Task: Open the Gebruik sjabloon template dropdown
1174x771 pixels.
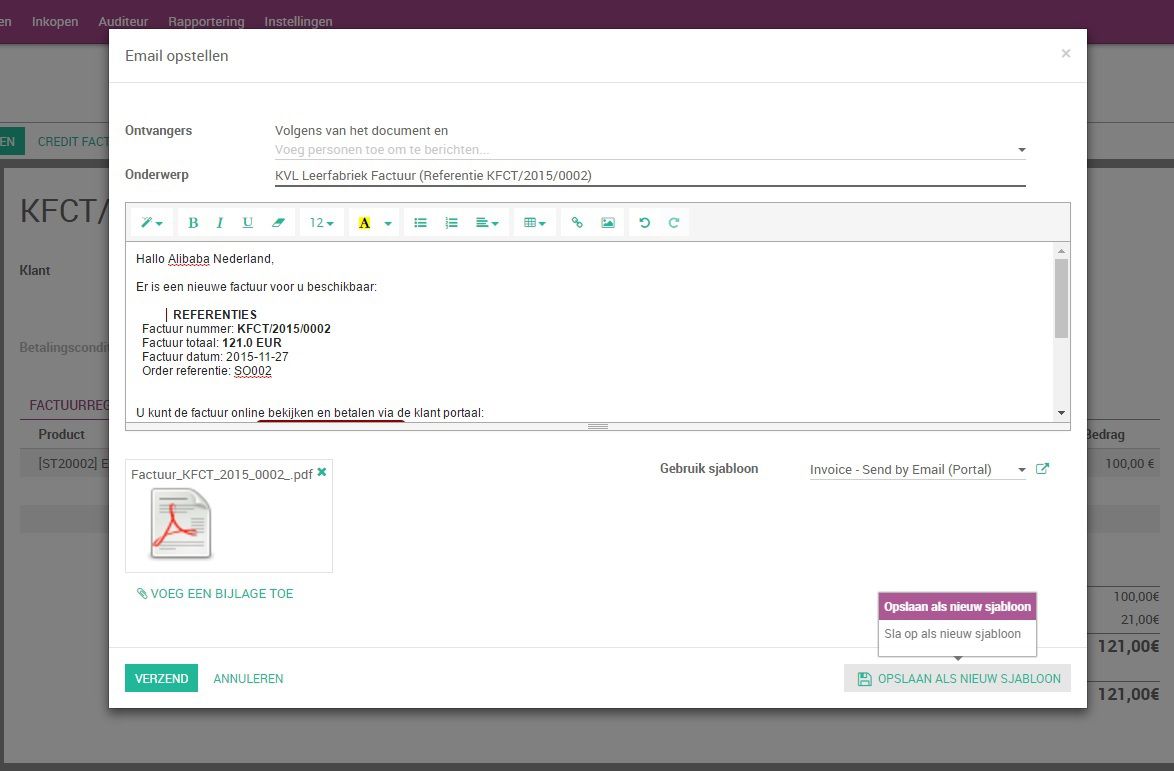Action: [916, 469]
